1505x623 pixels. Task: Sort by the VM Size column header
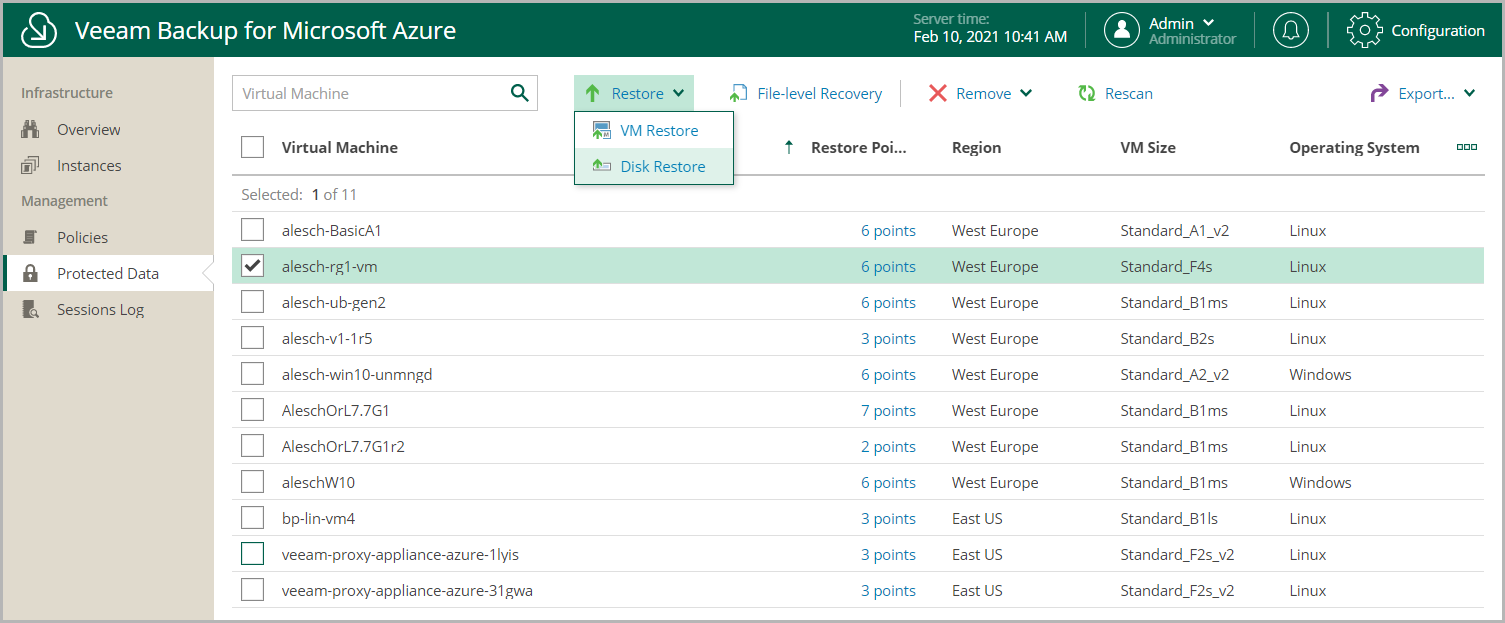pos(1148,147)
